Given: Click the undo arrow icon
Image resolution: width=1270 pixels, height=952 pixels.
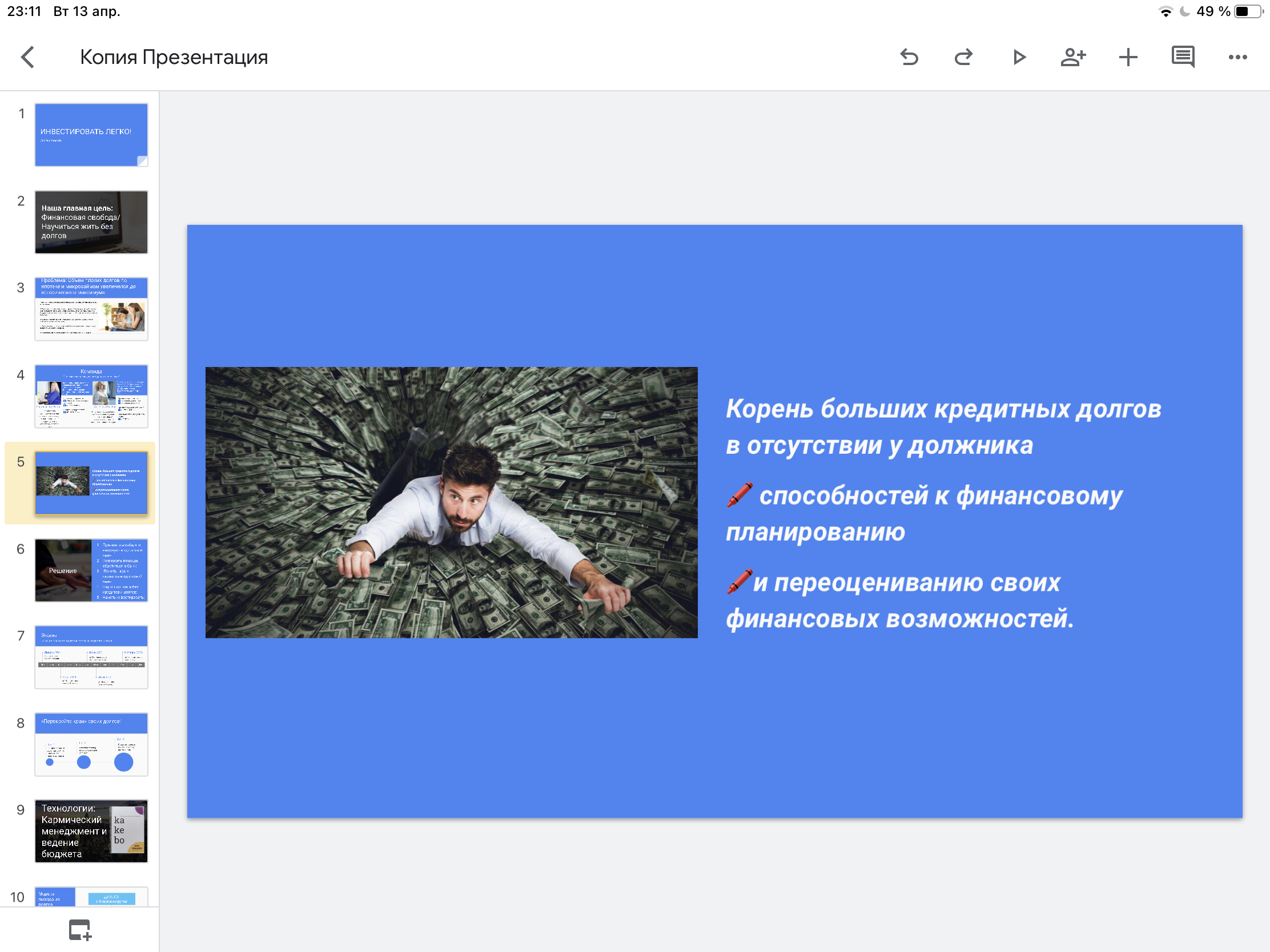Looking at the screenshot, I should tap(910, 57).
